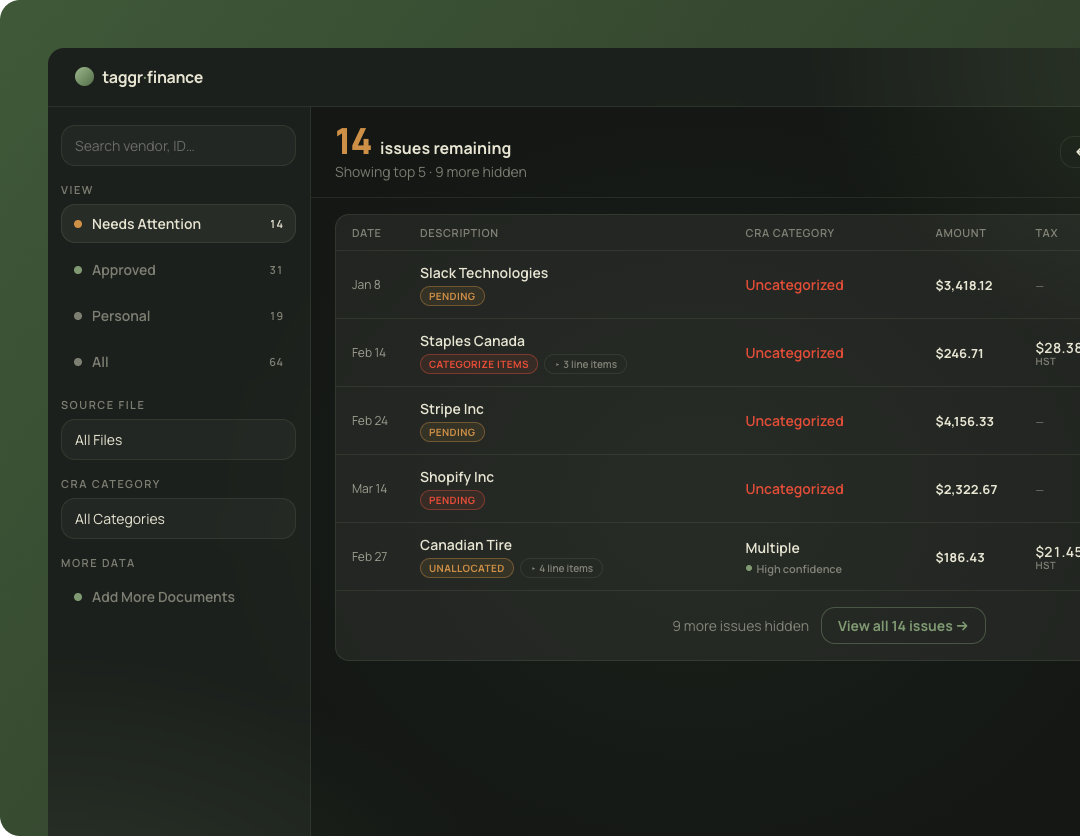Screen dimensions: 1080x836
Task: Click the Needs Attention count 14
Action: tap(276, 224)
